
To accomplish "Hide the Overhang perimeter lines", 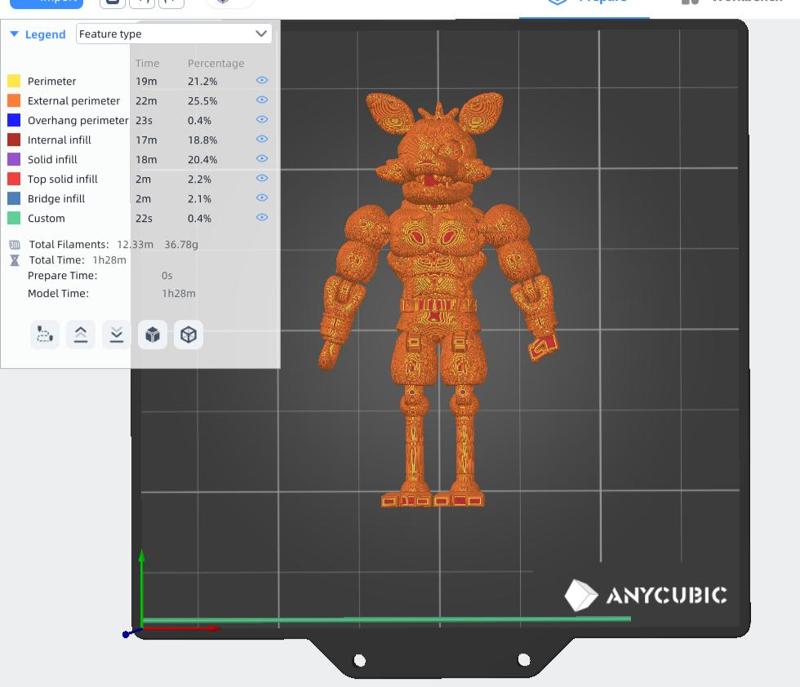I will coord(262,120).
